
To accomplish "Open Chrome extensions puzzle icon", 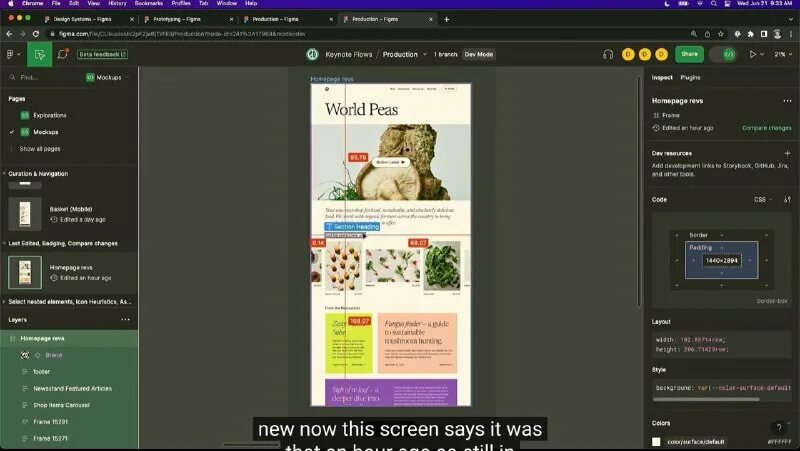I will pyautogui.click(x=751, y=34).
